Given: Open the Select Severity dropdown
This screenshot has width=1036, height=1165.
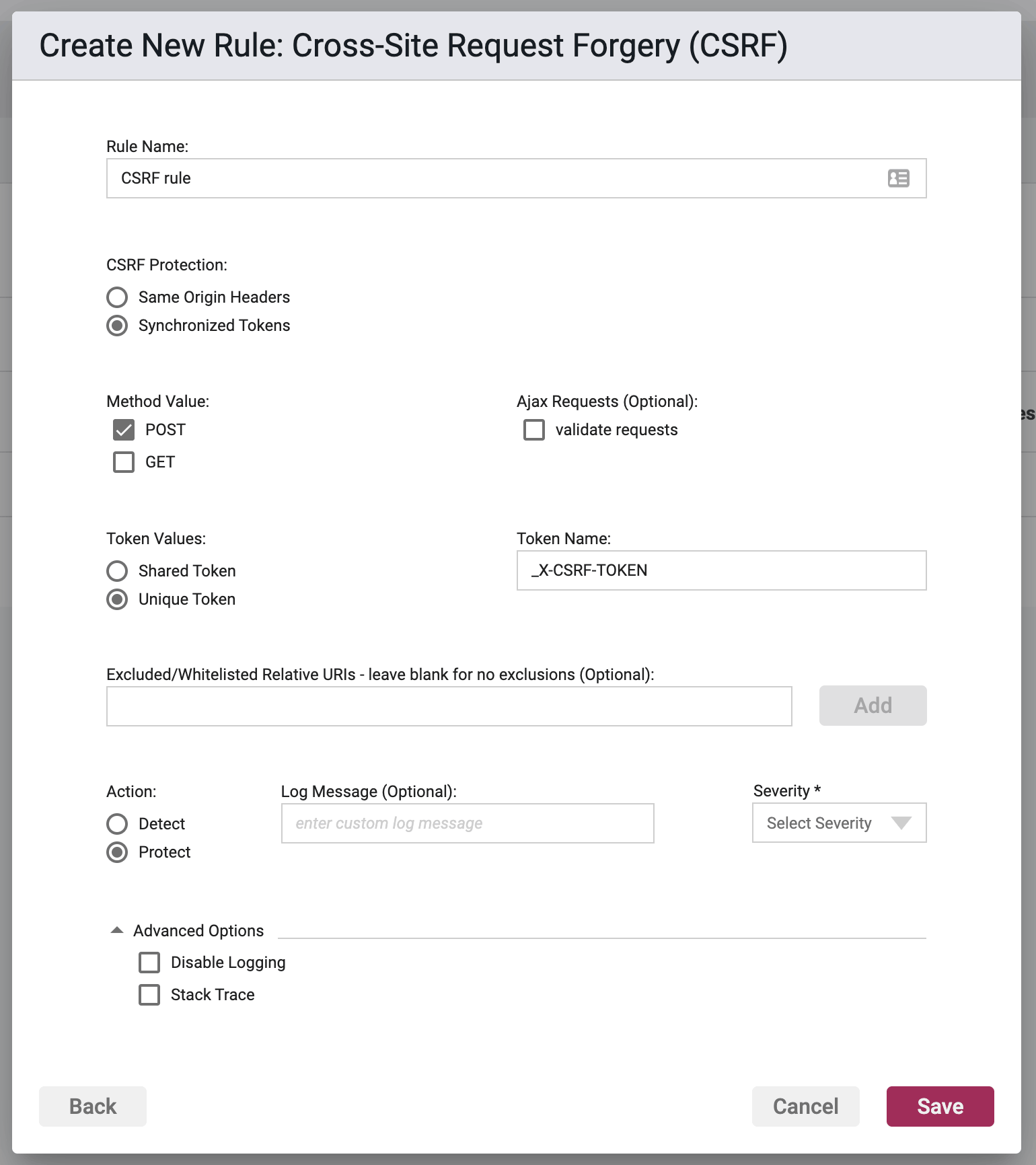Looking at the screenshot, I should [839, 823].
